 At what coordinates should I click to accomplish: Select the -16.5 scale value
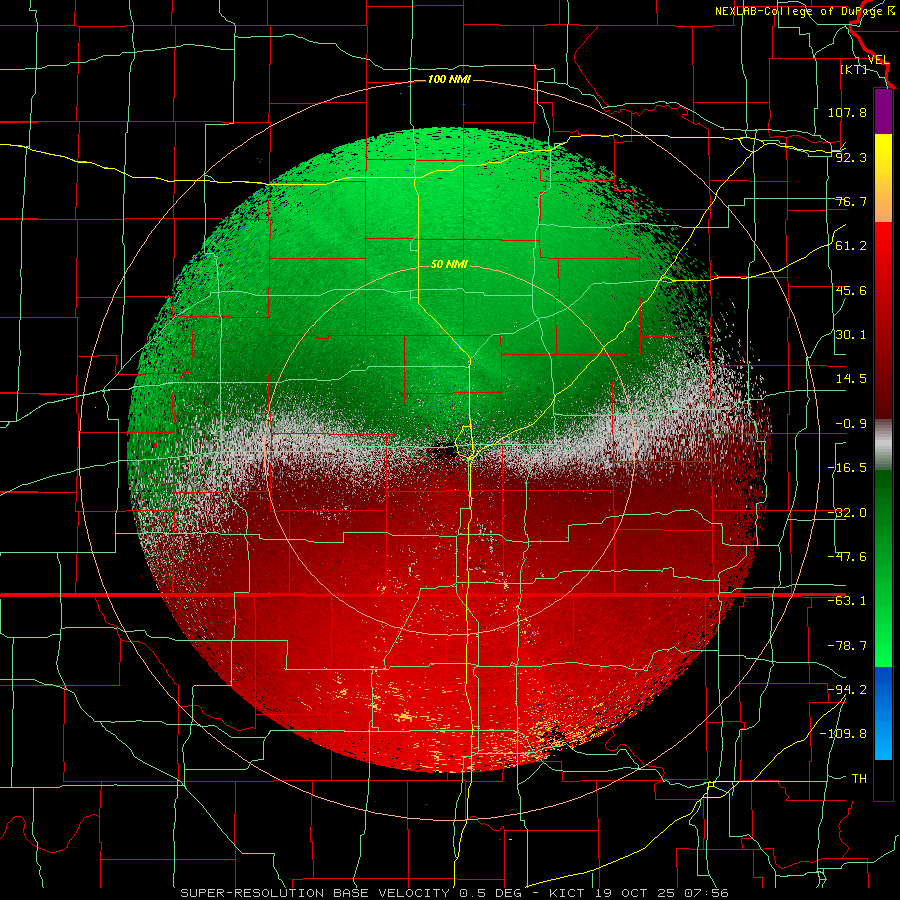click(847, 468)
